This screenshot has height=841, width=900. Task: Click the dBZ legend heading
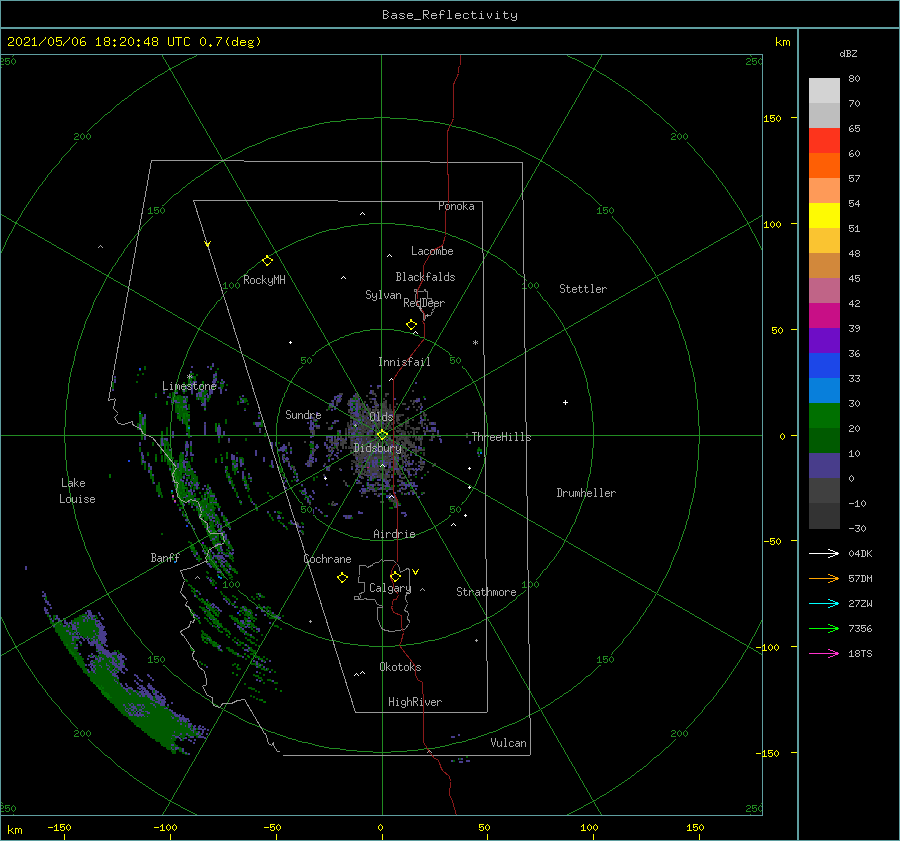(x=848, y=53)
